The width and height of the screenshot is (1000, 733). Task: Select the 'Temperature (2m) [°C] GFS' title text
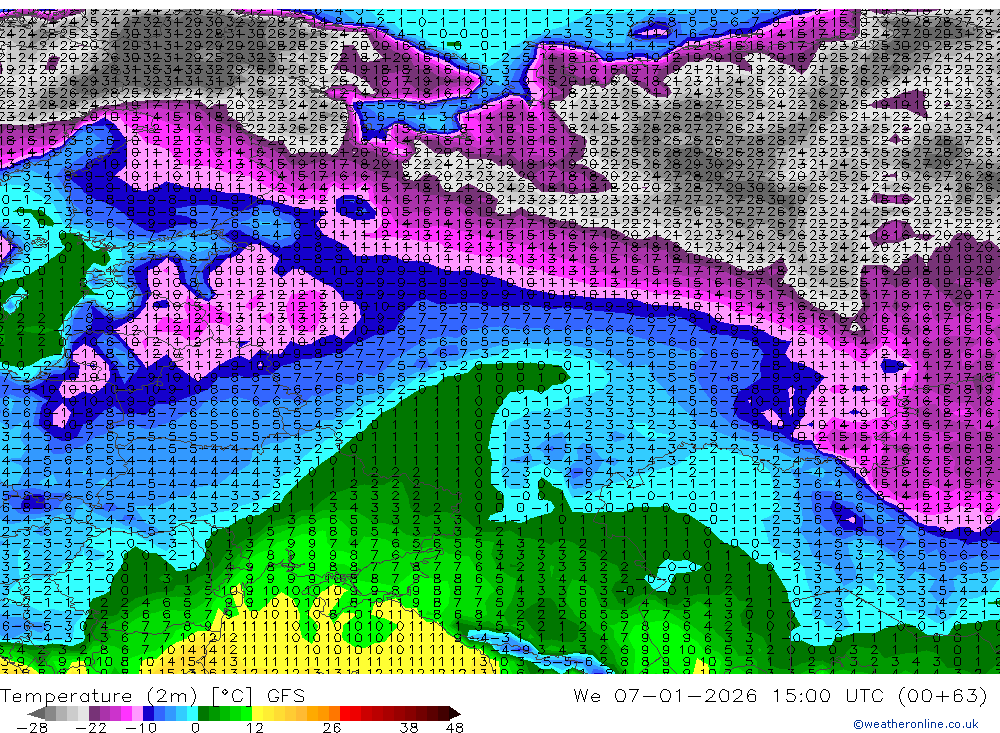[x=152, y=695]
